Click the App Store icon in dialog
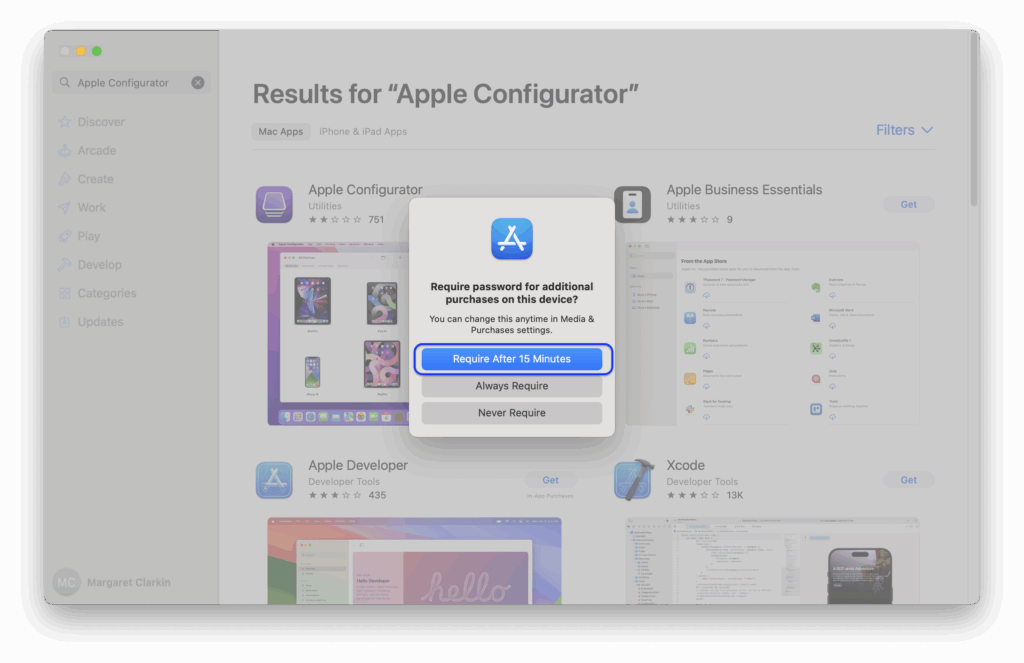 tap(512, 239)
